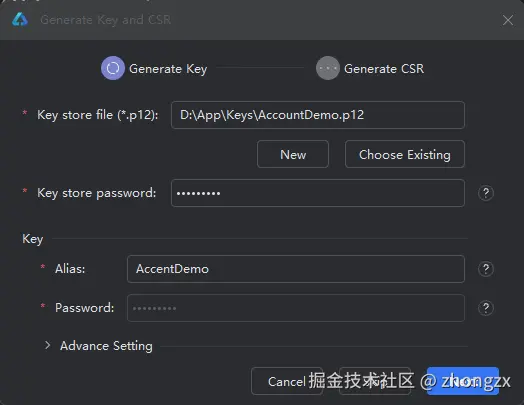524x405 pixels.
Task: Click the blue Next button
Action: [x=463, y=381]
